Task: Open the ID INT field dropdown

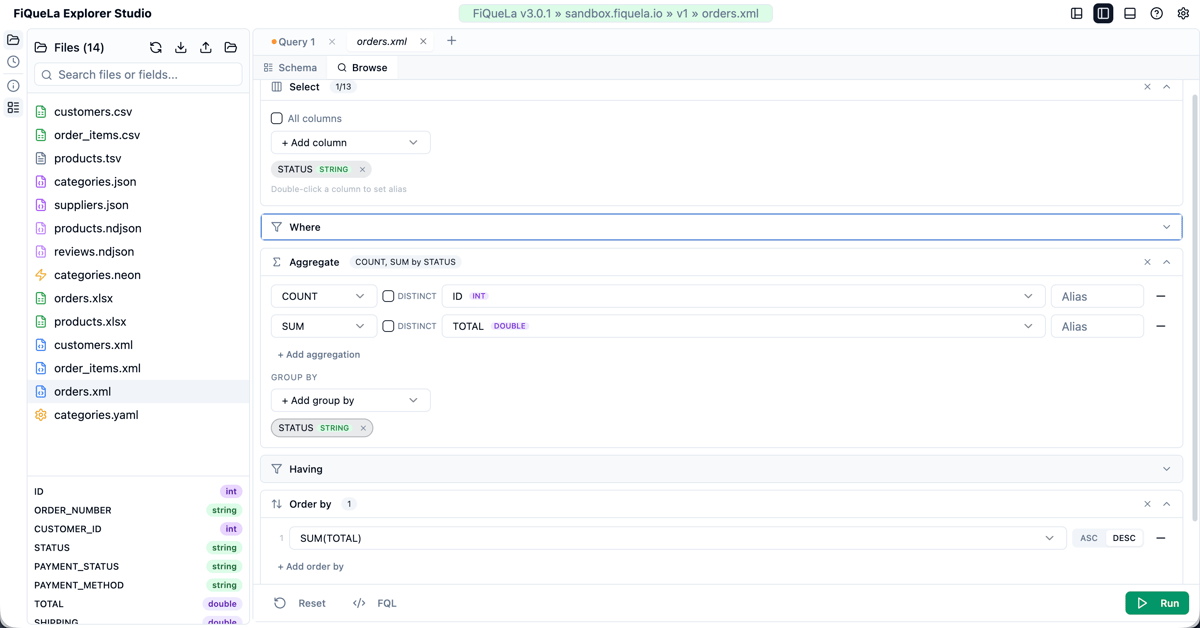Action: (x=743, y=296)
